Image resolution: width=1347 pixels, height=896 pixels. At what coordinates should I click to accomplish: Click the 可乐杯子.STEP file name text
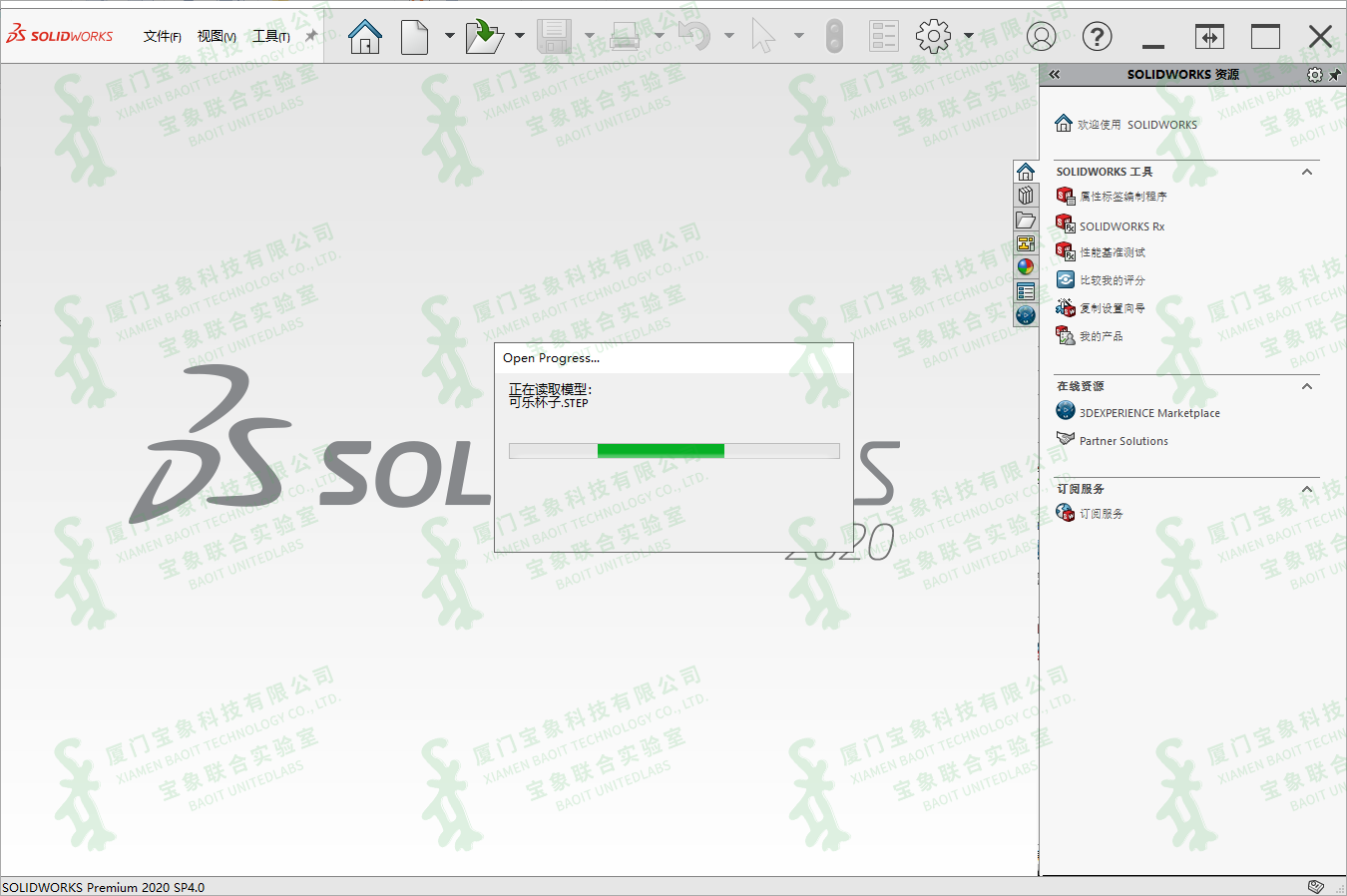tap(548, 403)
